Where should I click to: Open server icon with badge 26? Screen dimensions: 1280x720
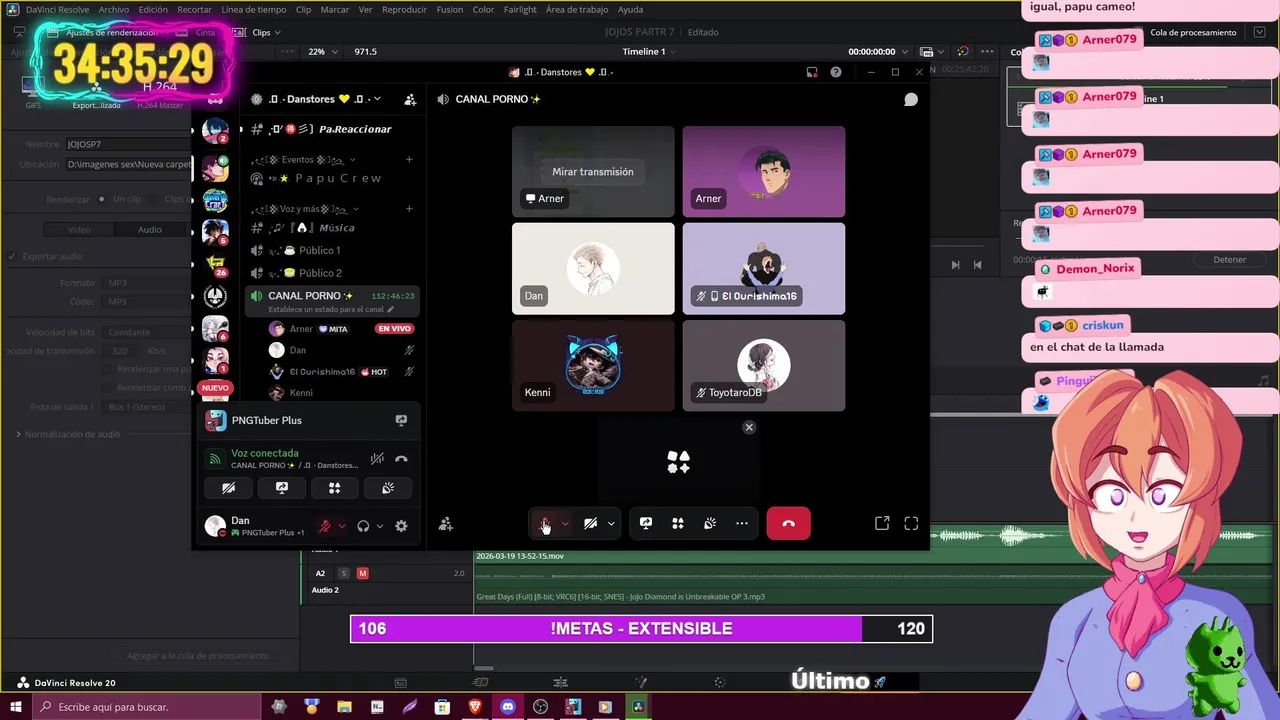click(215, 265)
